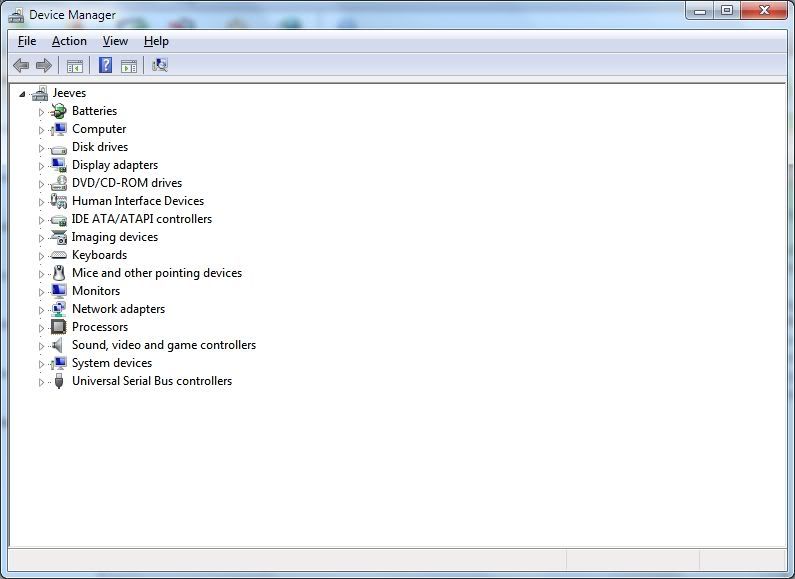Click the Human Interface Devices icon
Image resolution: width=795 pixels, height=579 pixels.
coord(59,201)
